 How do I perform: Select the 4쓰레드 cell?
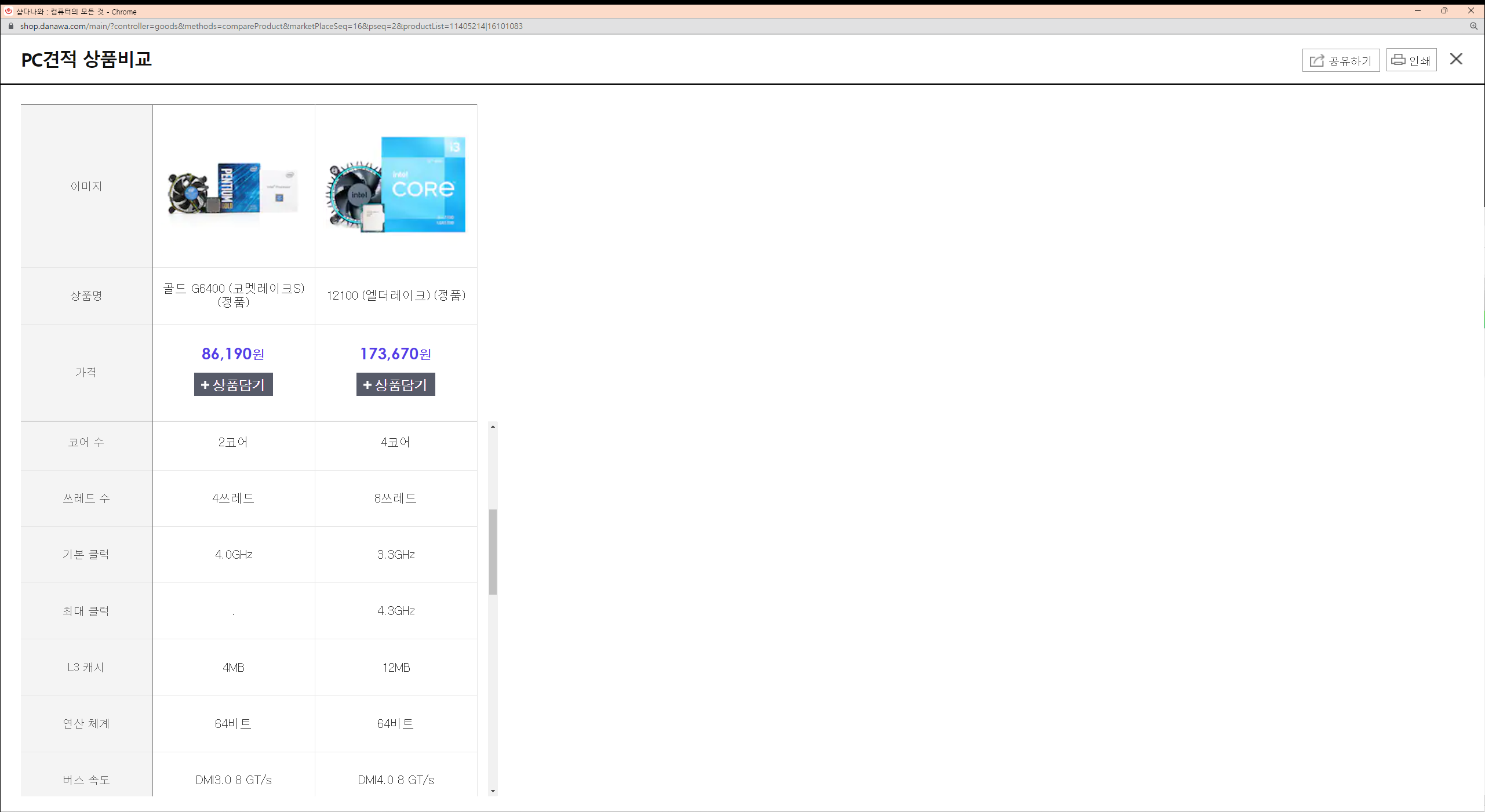(233, 498)
